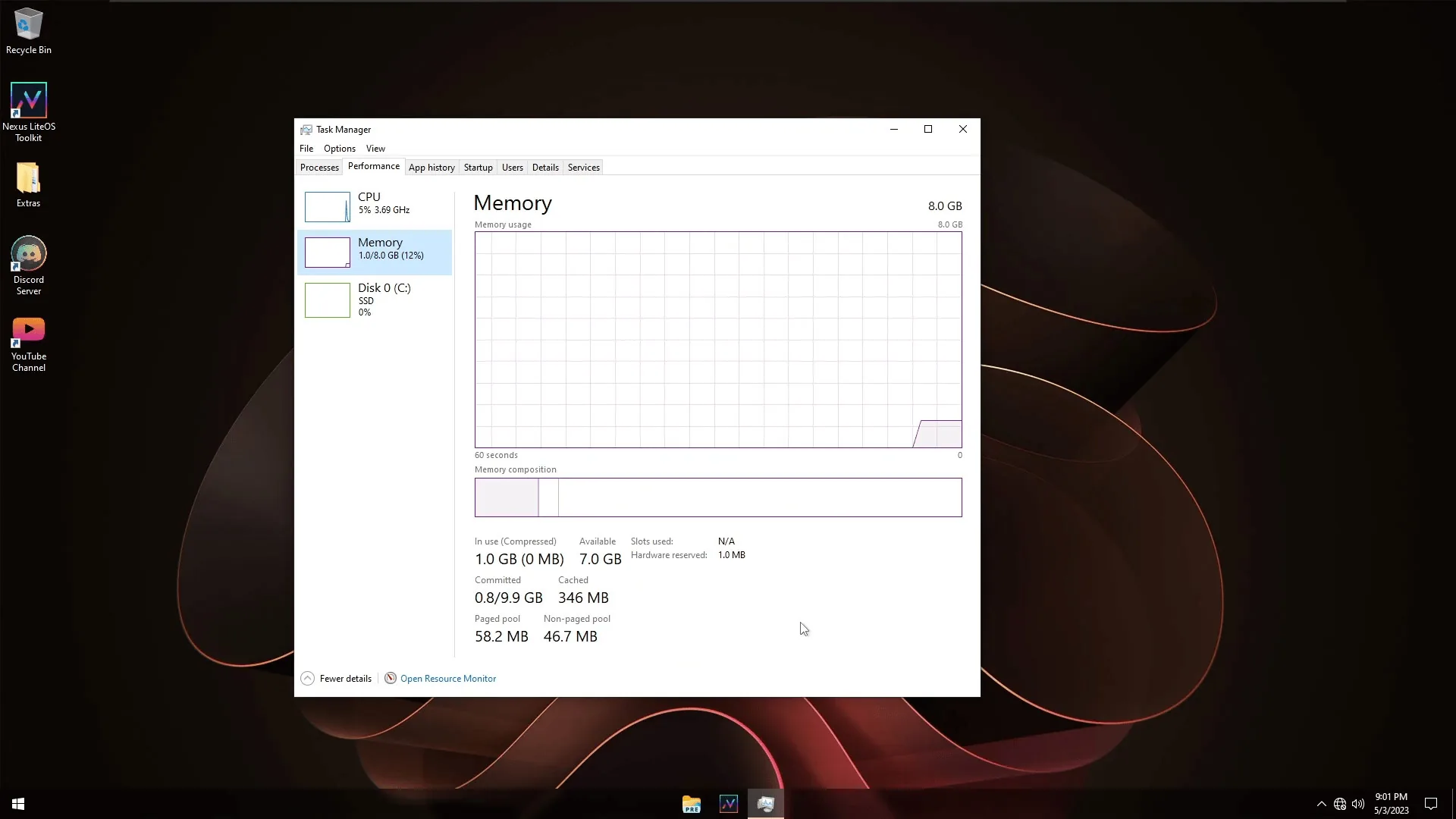This screenshot has width=1456, height=819.
Task: Click the Task Manager taskbar icon
Action: tap(766, 804)
